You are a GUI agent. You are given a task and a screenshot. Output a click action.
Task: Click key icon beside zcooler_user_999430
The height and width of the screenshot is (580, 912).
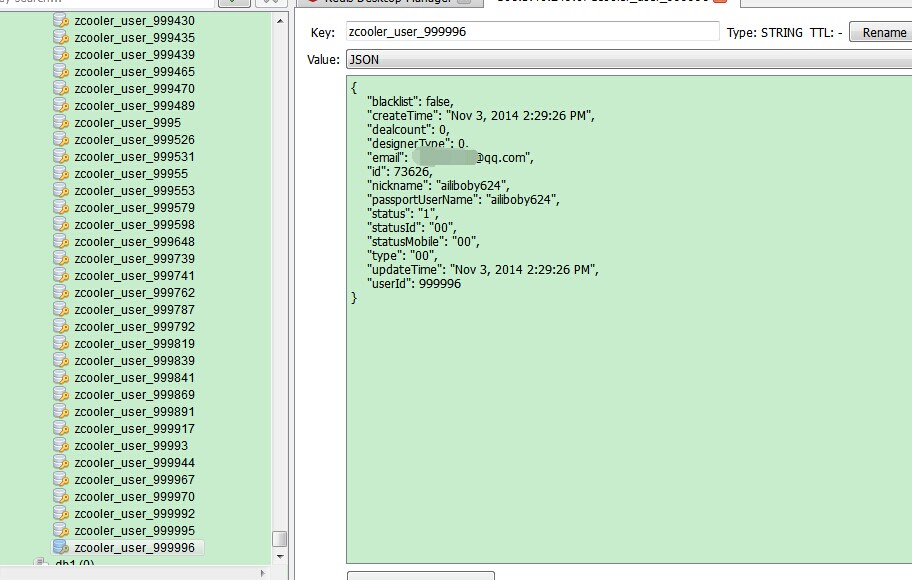click(x=61, y=20)
